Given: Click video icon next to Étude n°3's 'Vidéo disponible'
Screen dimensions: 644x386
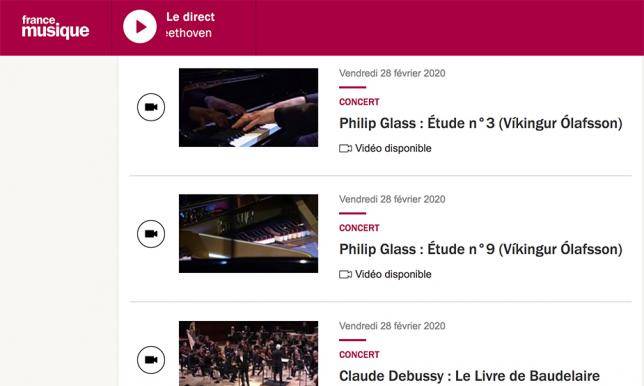Looking at the screenshot, I should (x=345, y=148).
